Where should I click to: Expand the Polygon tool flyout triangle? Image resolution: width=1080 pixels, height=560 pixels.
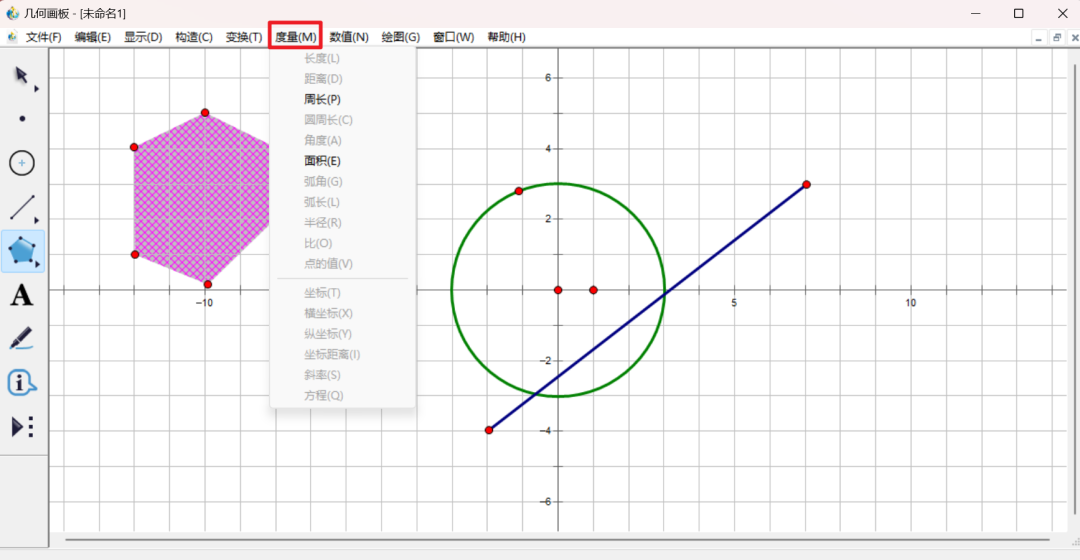click(37, 264)
